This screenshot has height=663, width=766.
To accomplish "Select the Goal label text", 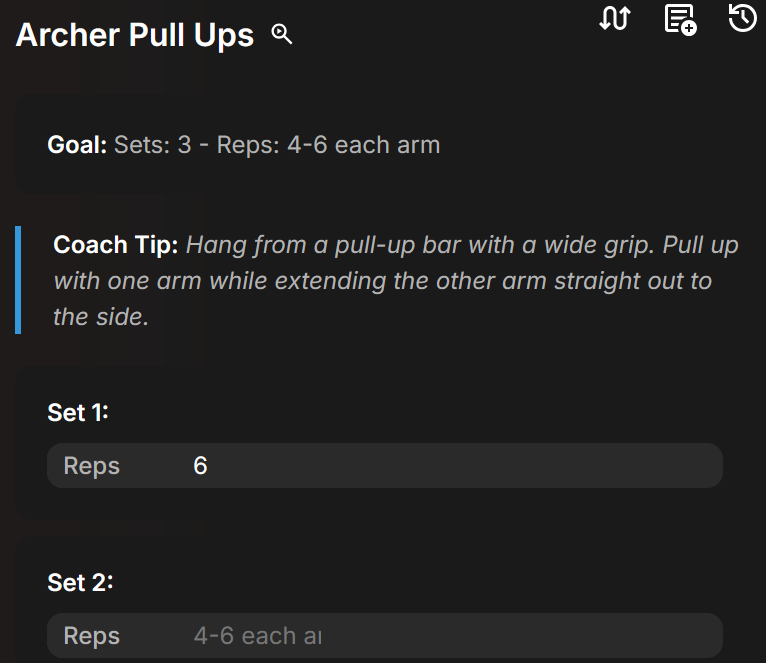I will point(77,145).
